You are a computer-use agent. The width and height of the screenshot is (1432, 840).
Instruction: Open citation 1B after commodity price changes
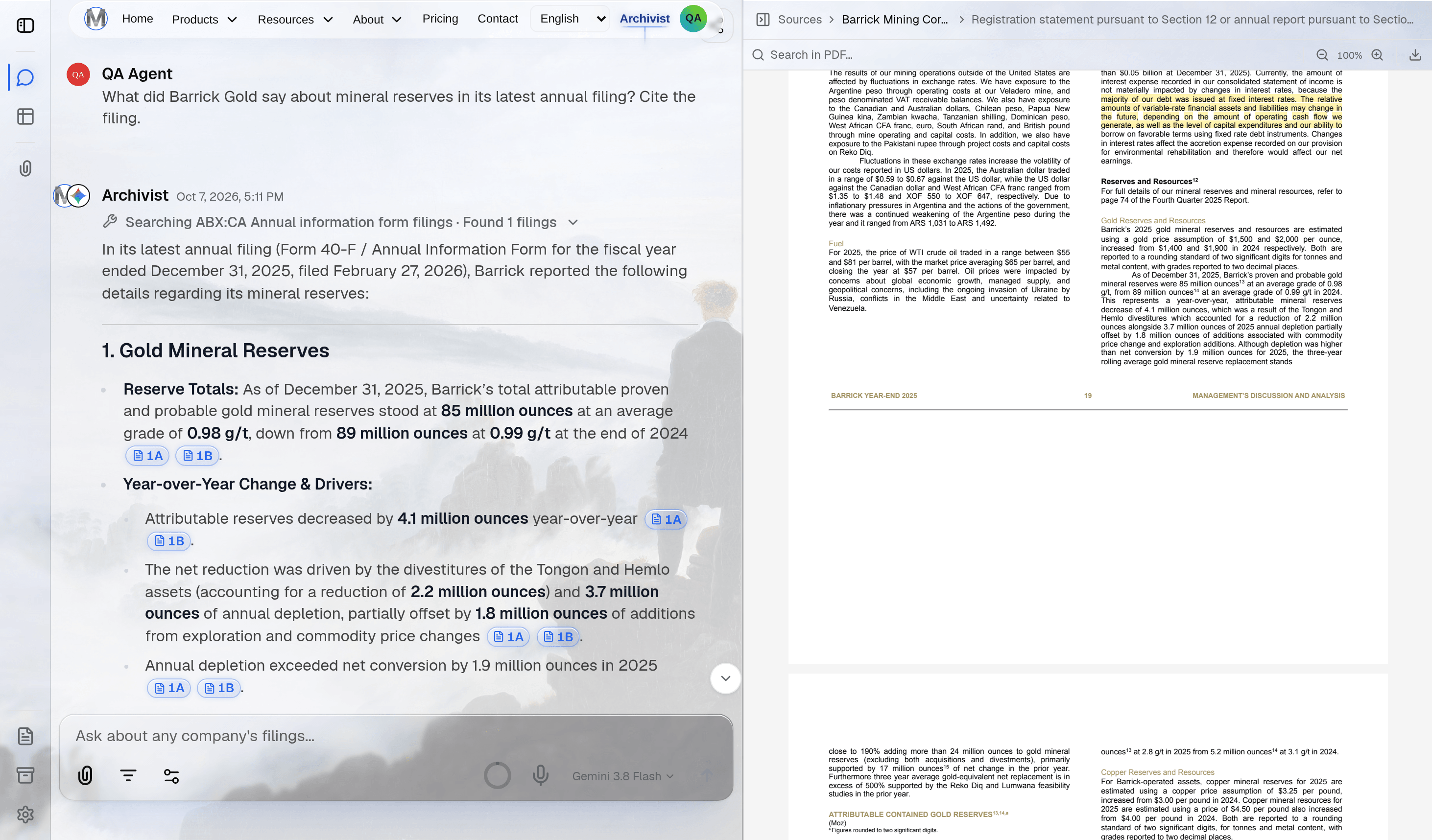click(558, 637)
